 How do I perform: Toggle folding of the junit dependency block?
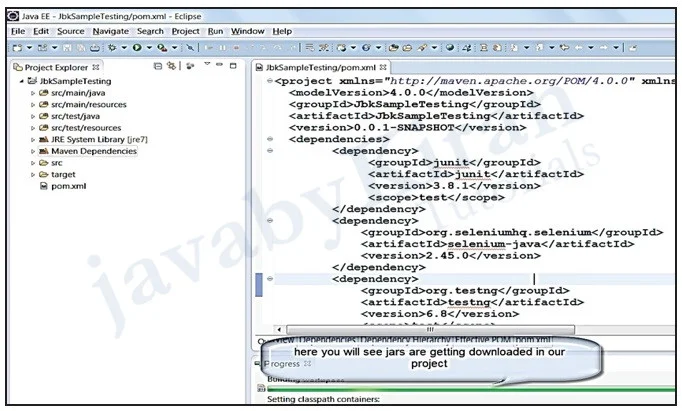[x=270, y=151]
